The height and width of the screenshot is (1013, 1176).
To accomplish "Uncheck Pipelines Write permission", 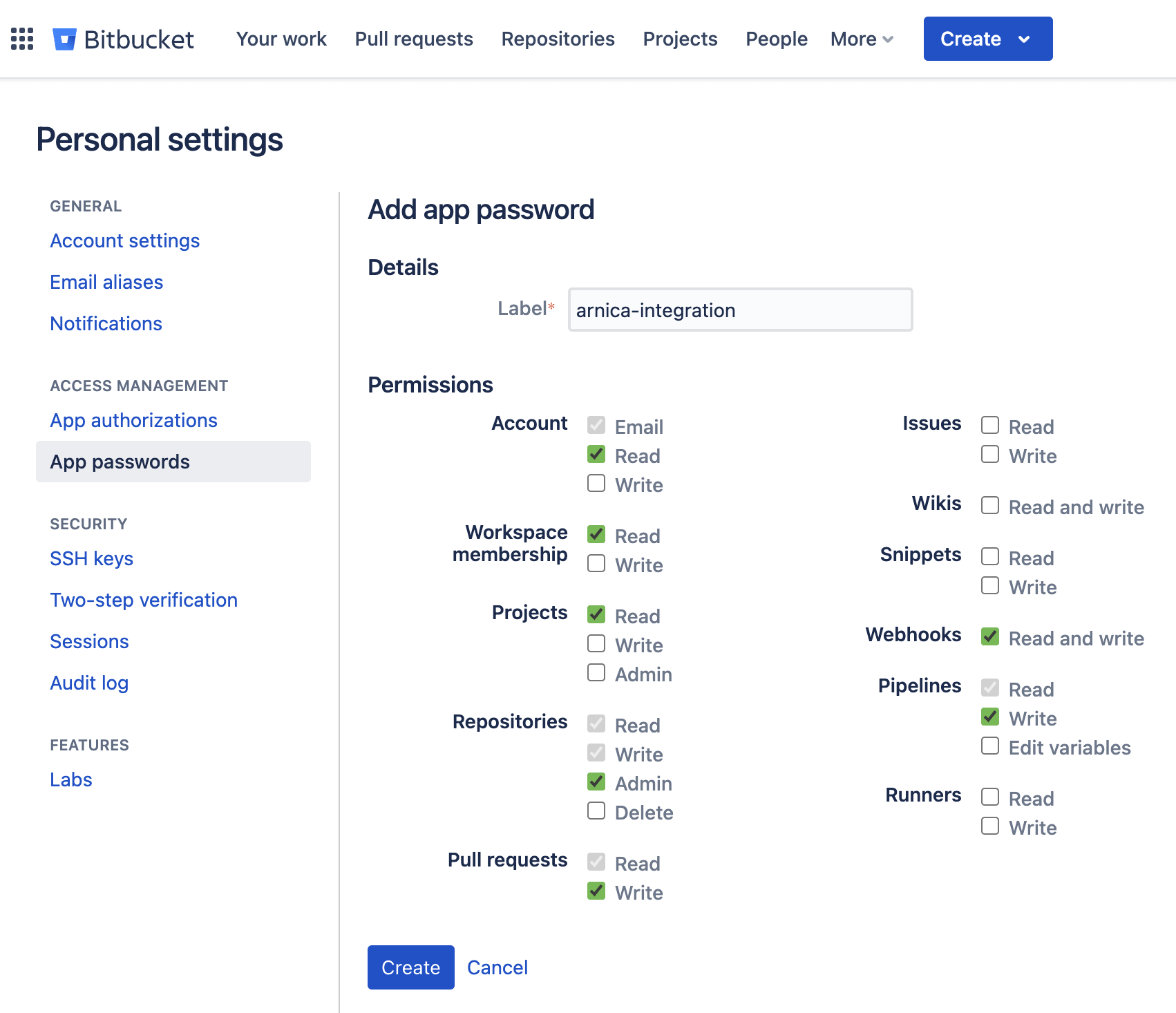I will (990, 717).
